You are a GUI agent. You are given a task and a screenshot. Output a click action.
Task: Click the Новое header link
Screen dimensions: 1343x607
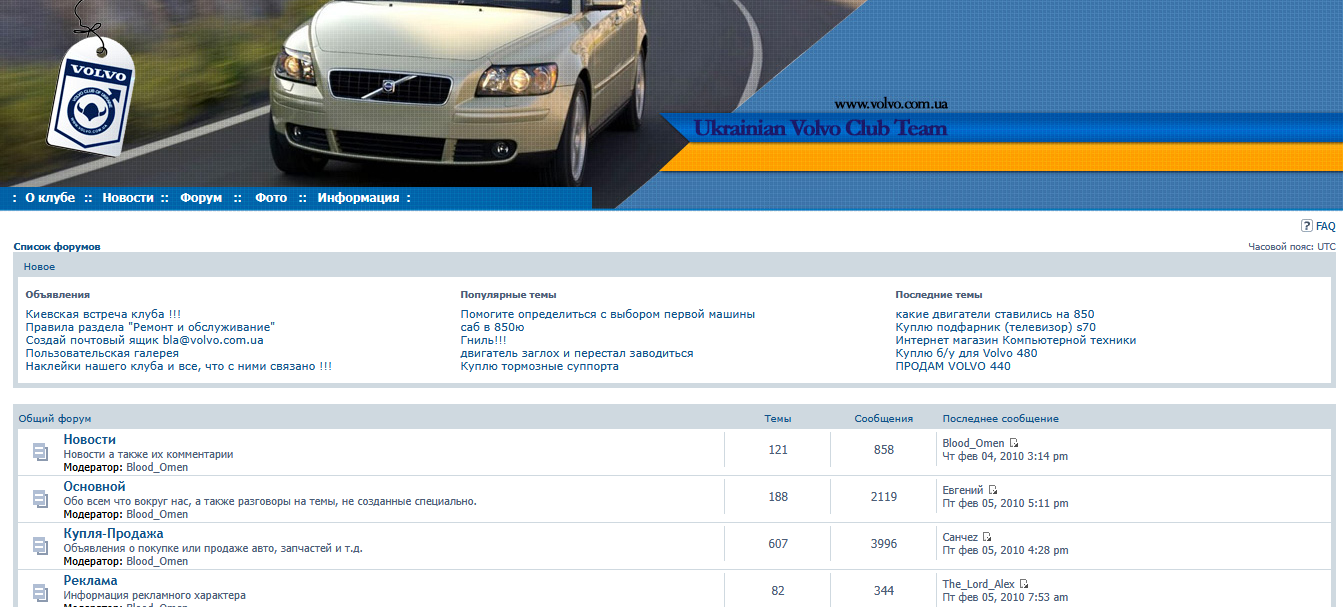pos(39,267)
